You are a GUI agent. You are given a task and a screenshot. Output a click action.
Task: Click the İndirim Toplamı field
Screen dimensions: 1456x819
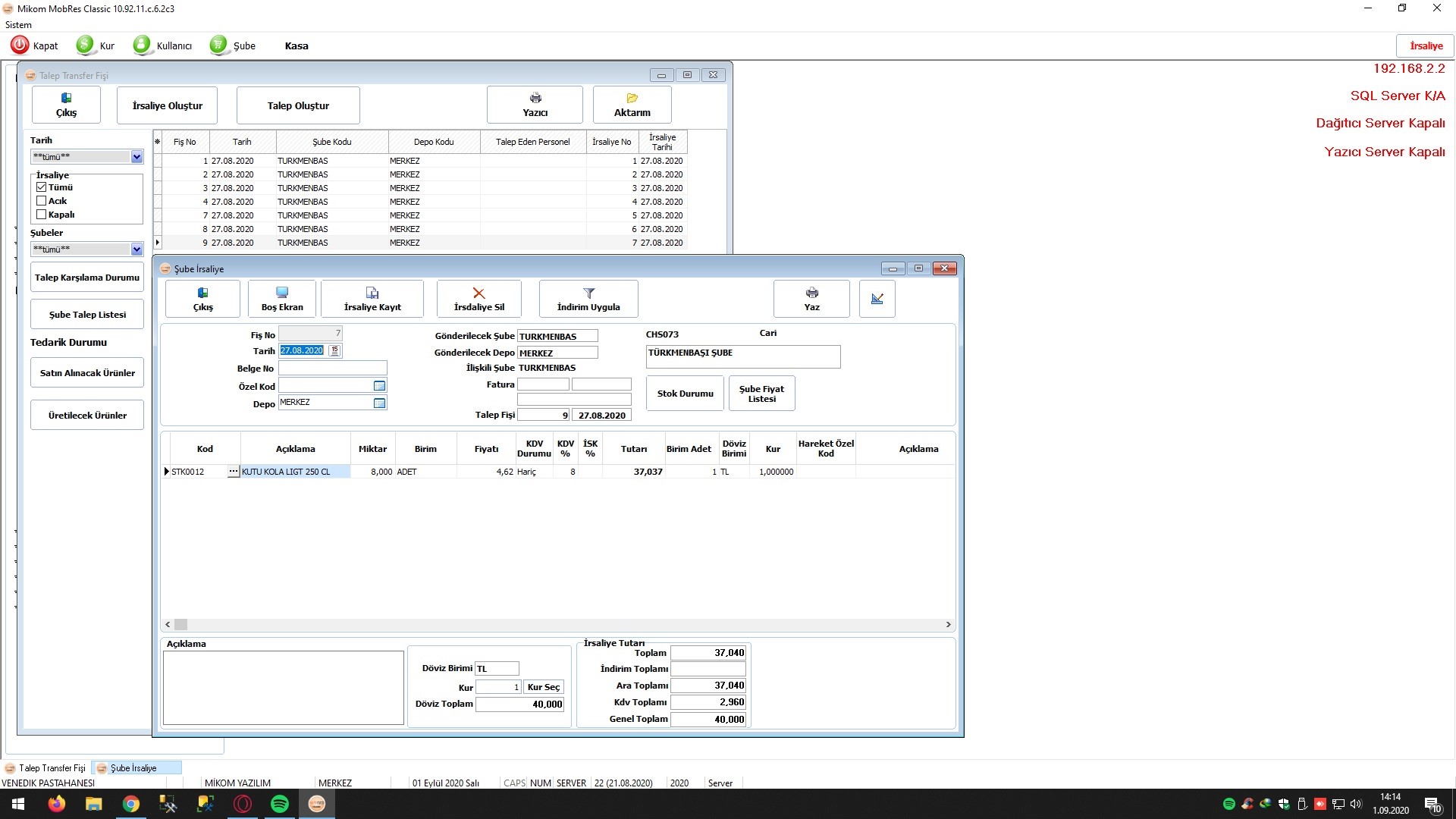[x=708, y=669]
